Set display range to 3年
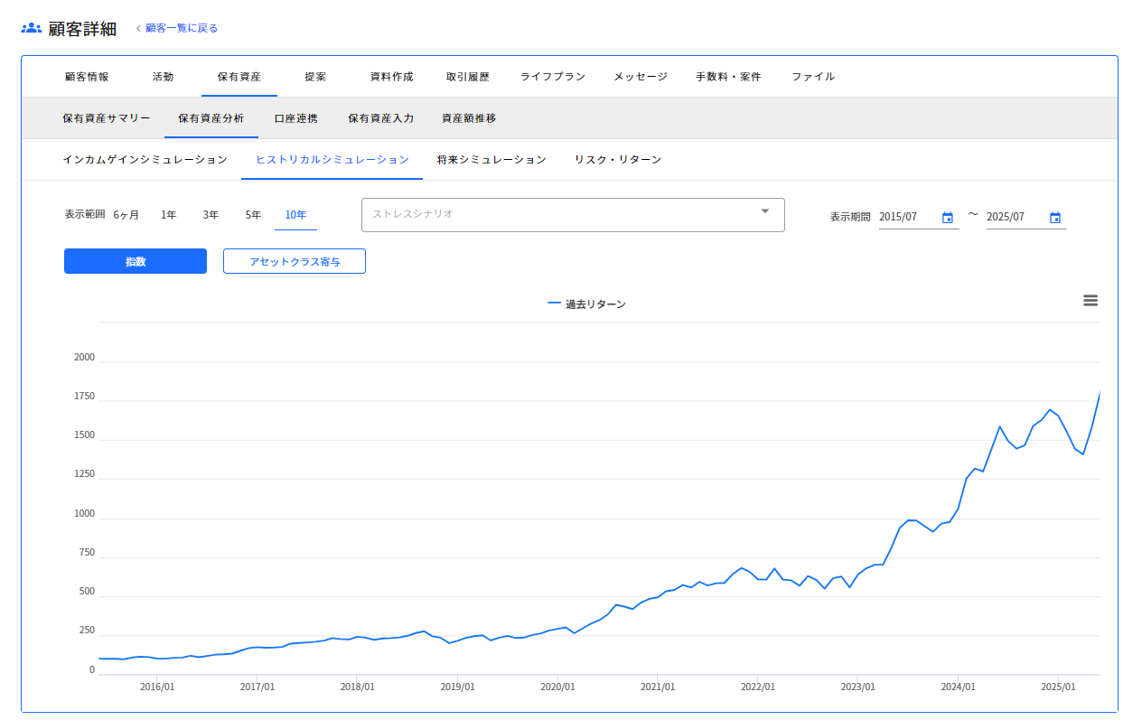The width and height of the screenshot is (1142, 720). pyautogui.click(x=210, y=215)
